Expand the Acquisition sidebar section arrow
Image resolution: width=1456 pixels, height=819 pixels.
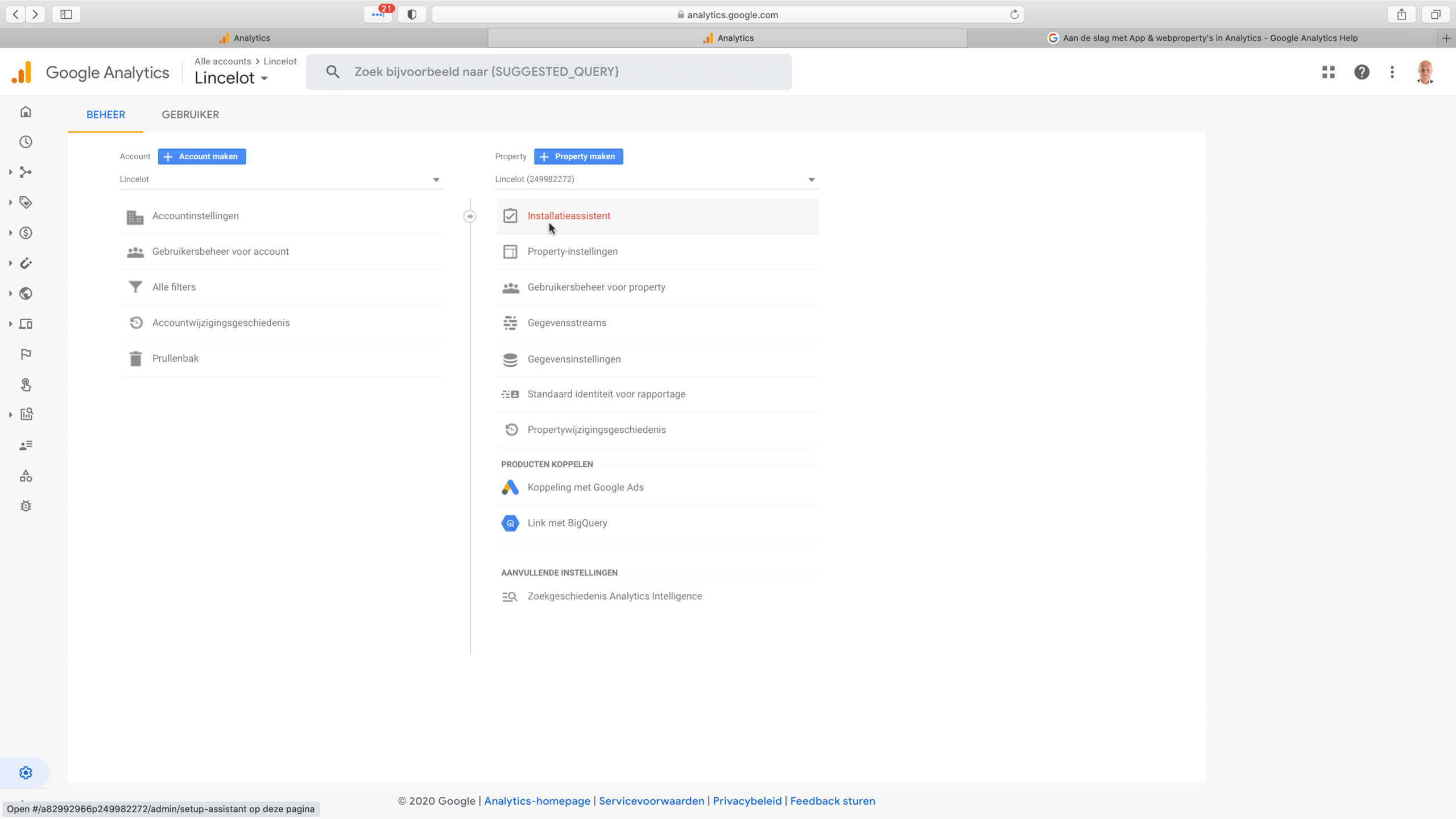point(10,172)
